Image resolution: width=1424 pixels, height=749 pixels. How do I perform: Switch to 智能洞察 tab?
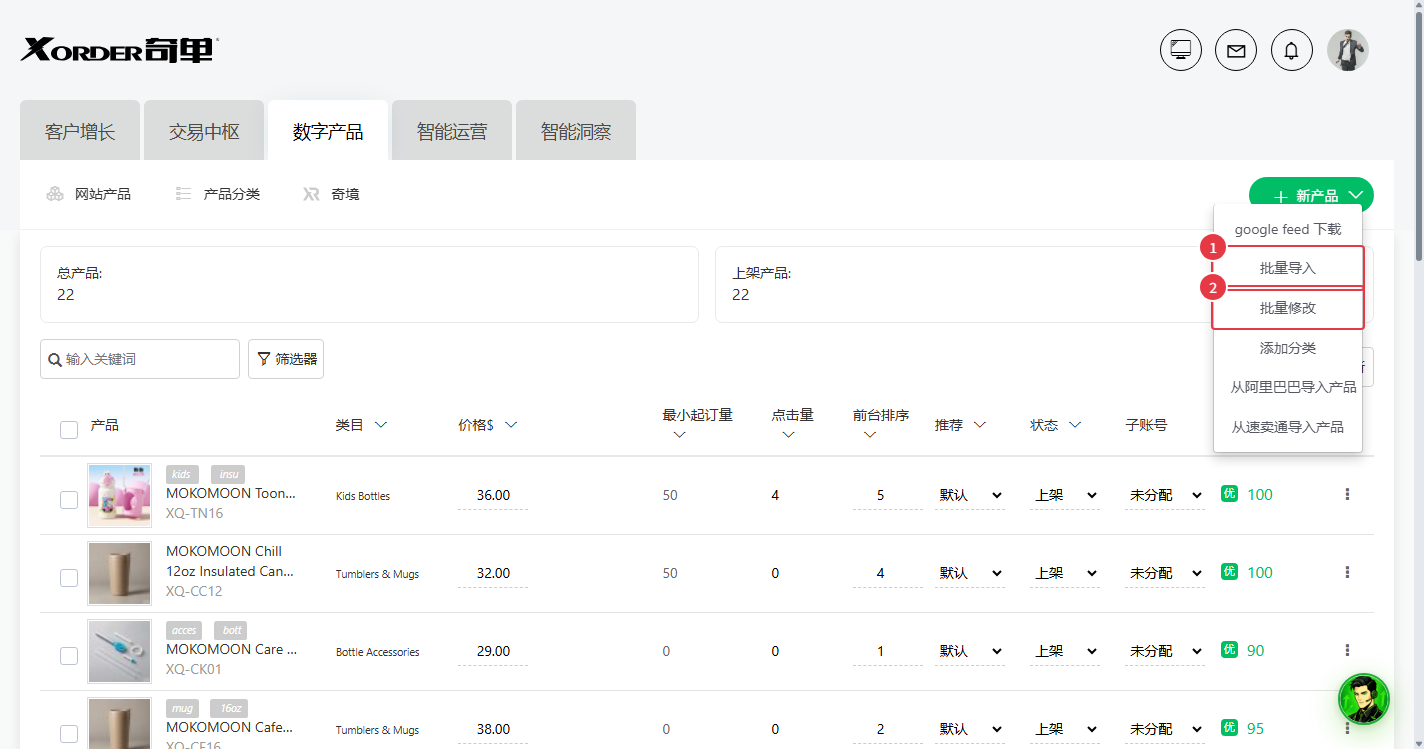coord(576,131)
